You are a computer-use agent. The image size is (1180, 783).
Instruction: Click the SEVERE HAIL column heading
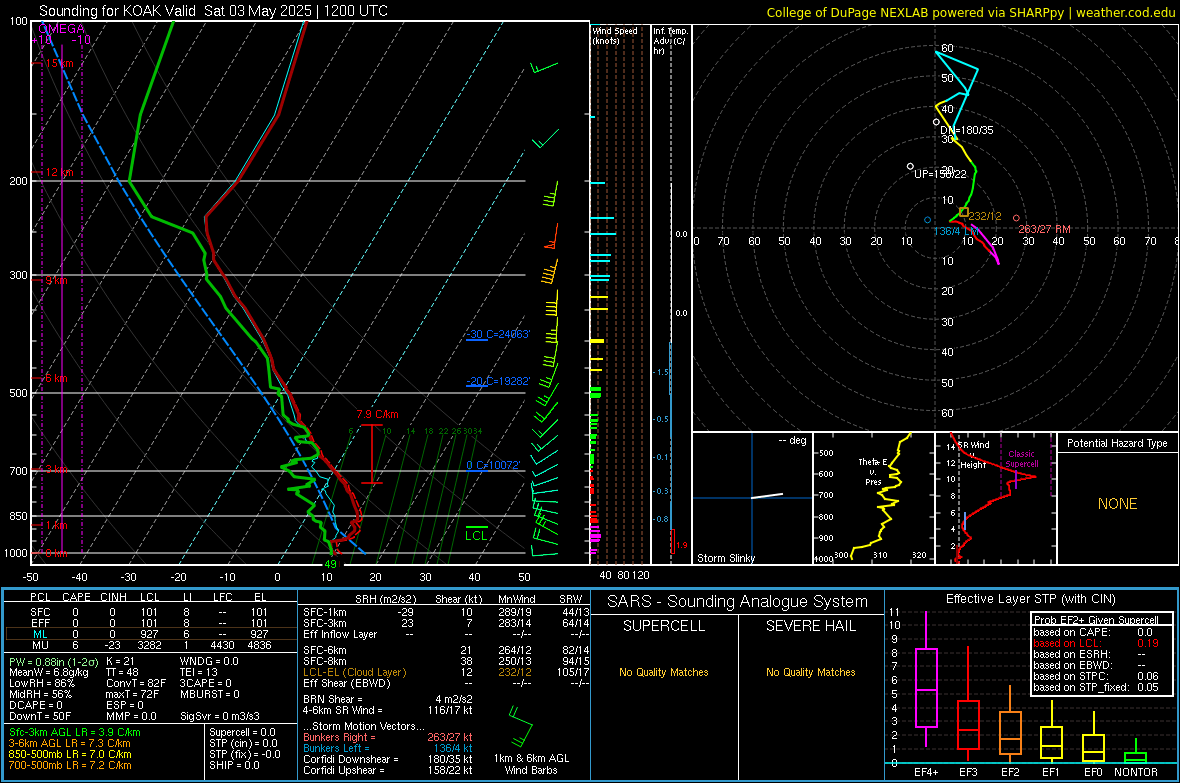pos(810,626)
